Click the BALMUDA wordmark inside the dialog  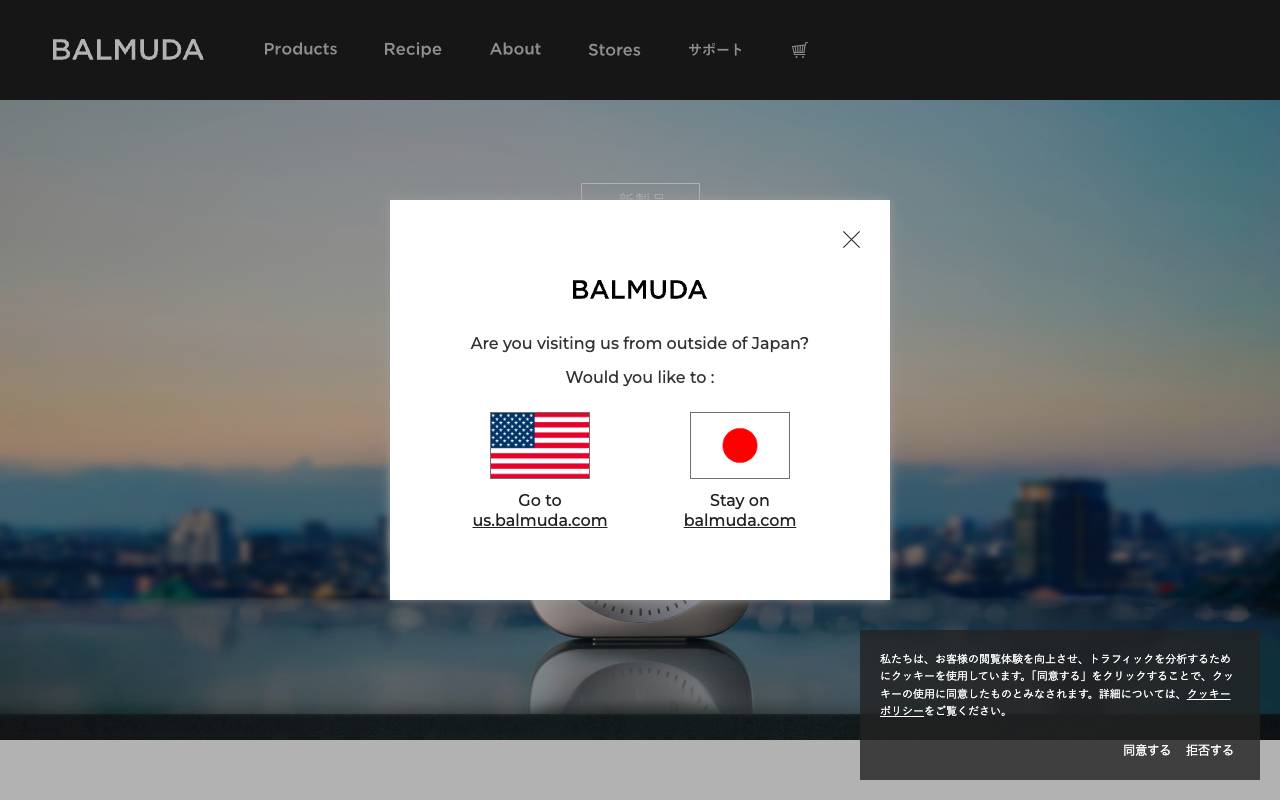coord(639,290)
